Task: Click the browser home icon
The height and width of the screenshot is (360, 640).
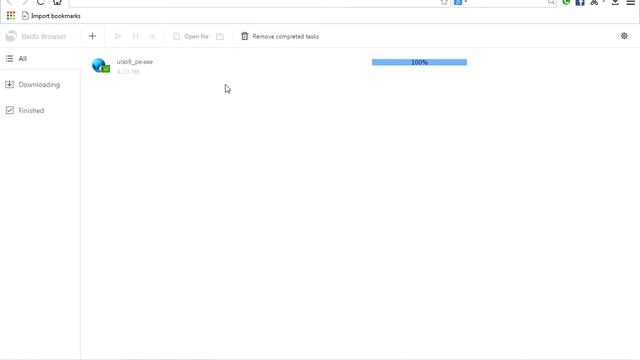Action: click(57, 2)
